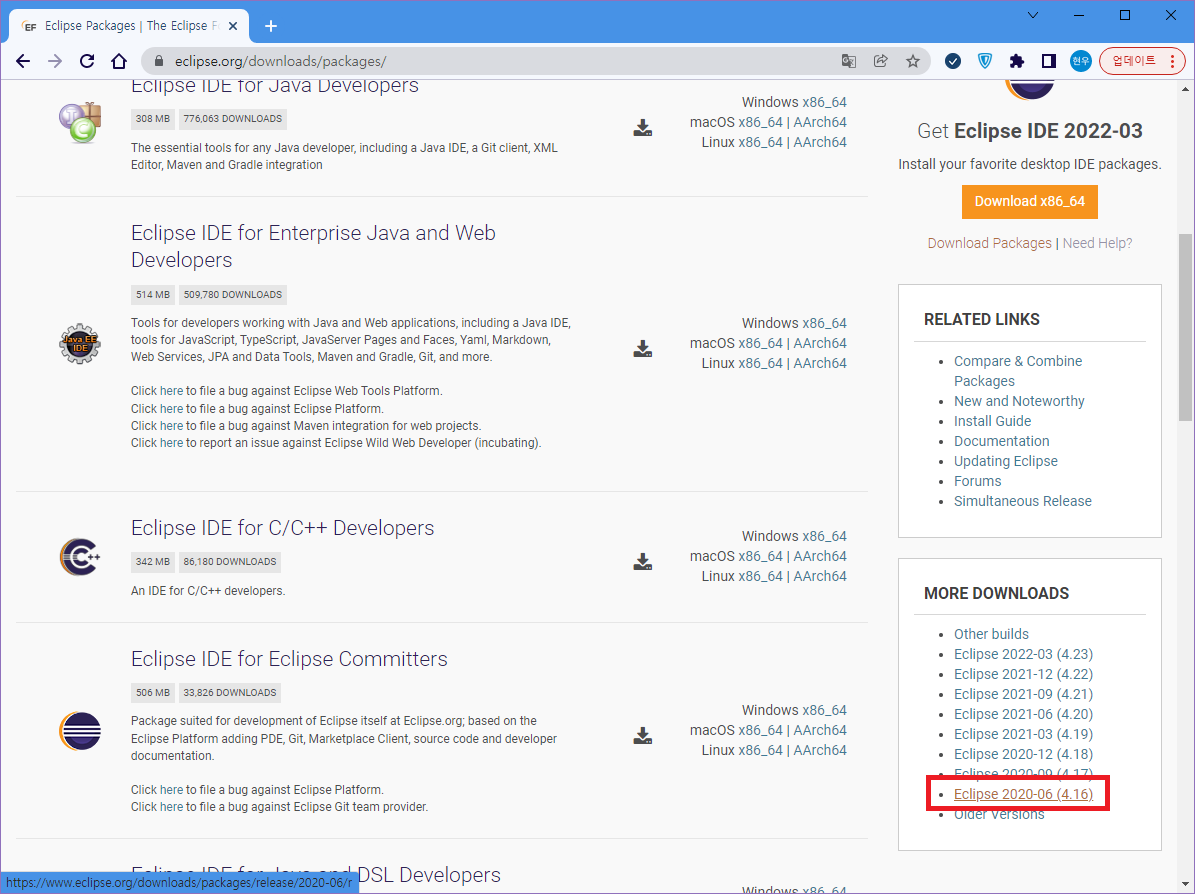Click 'here' for Maven integration bug report
Screen dimensions: 1195x894
[x=171, y=425]
